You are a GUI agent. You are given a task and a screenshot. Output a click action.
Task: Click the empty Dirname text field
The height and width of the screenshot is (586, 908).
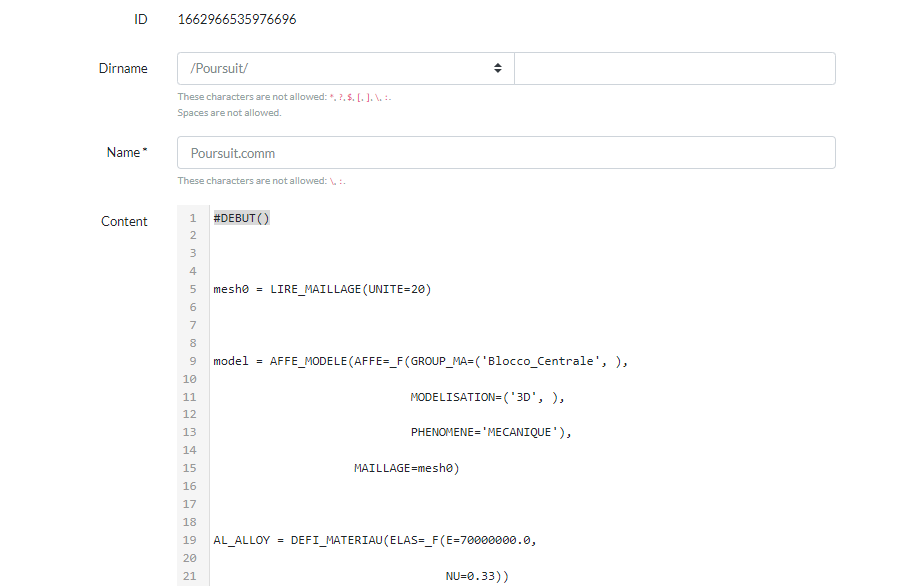coord(675,68)
